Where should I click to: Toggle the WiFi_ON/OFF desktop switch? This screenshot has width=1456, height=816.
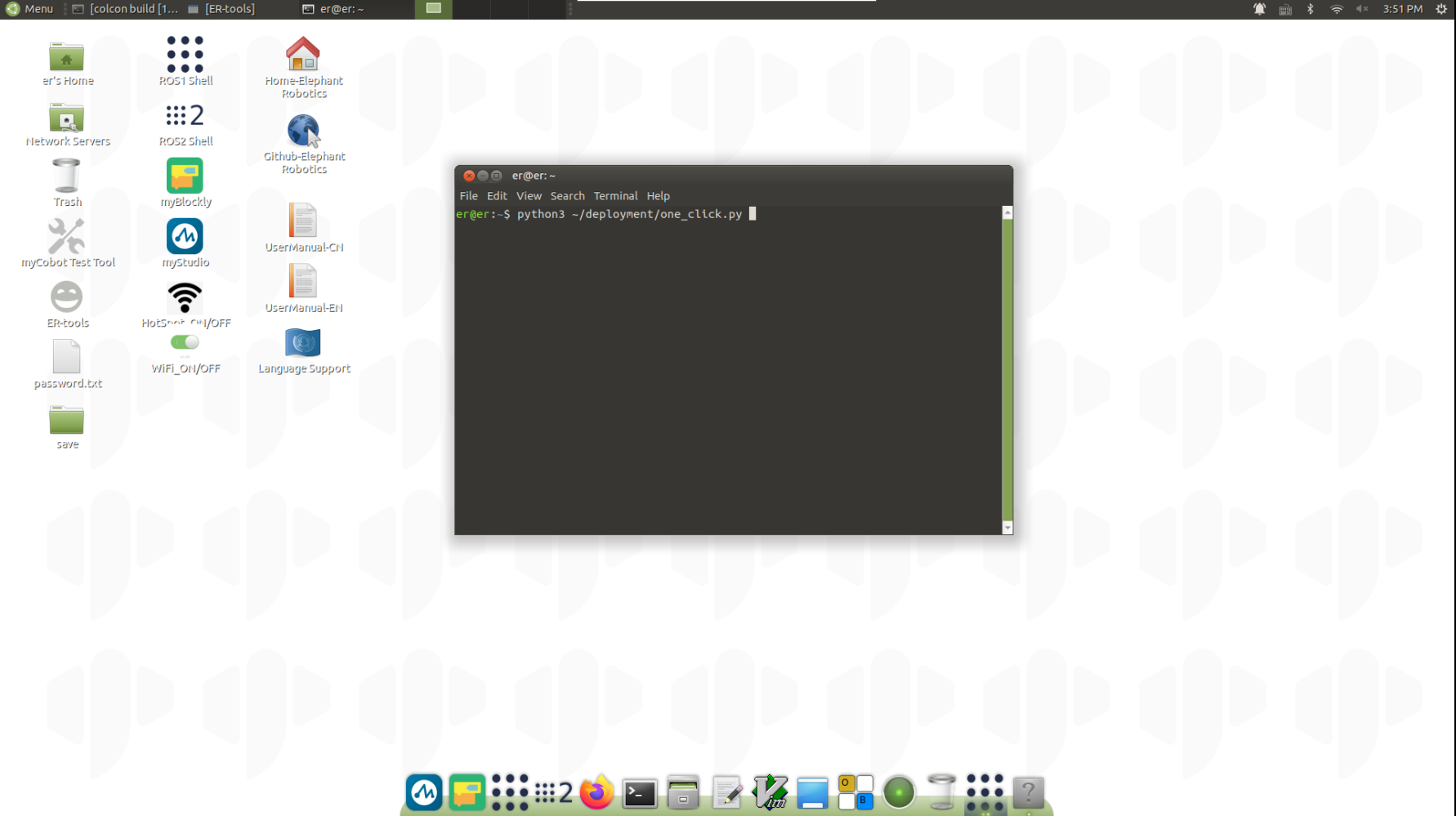[185, 342]
